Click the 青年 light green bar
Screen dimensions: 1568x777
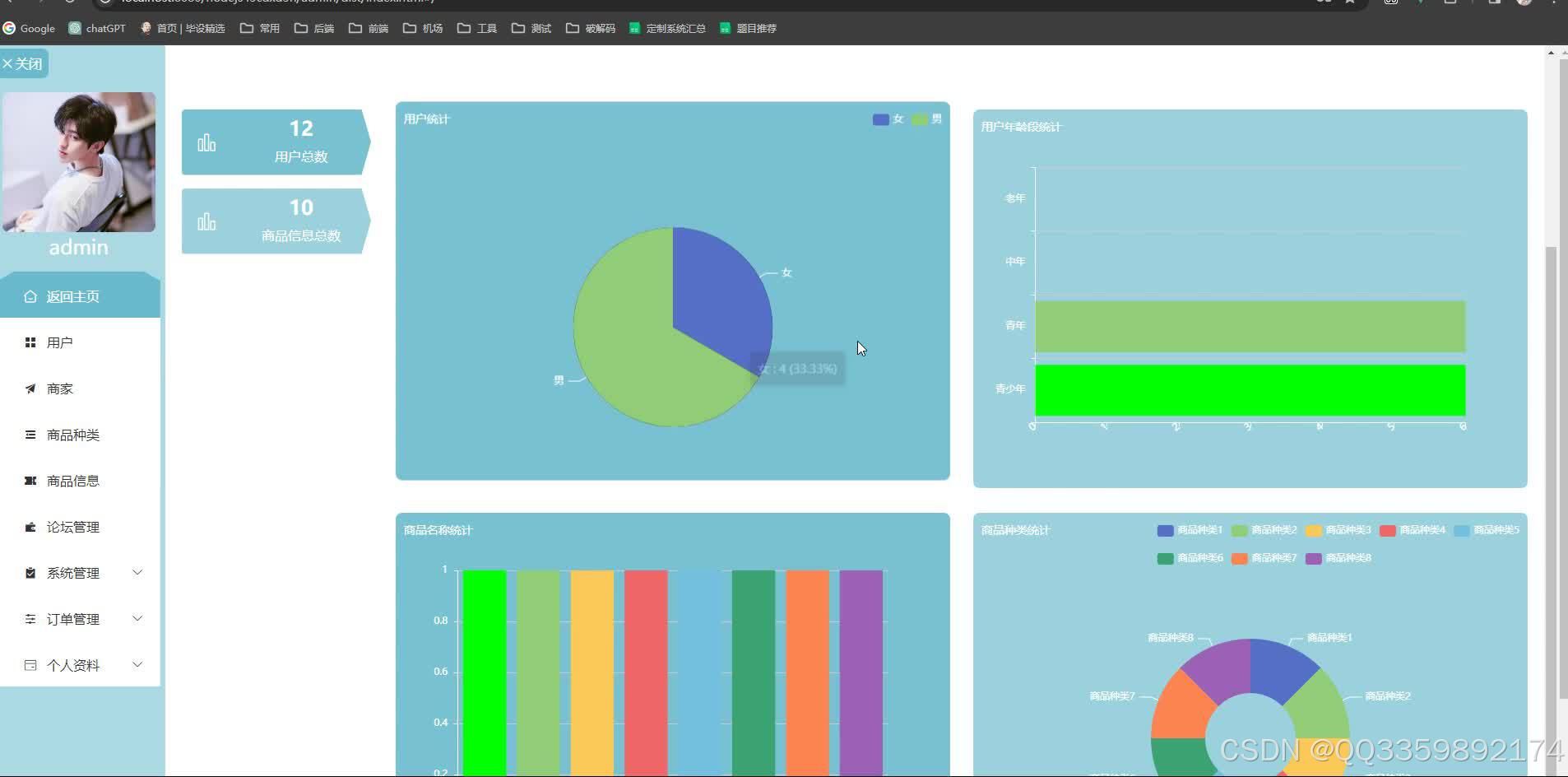click(1250, 327)
